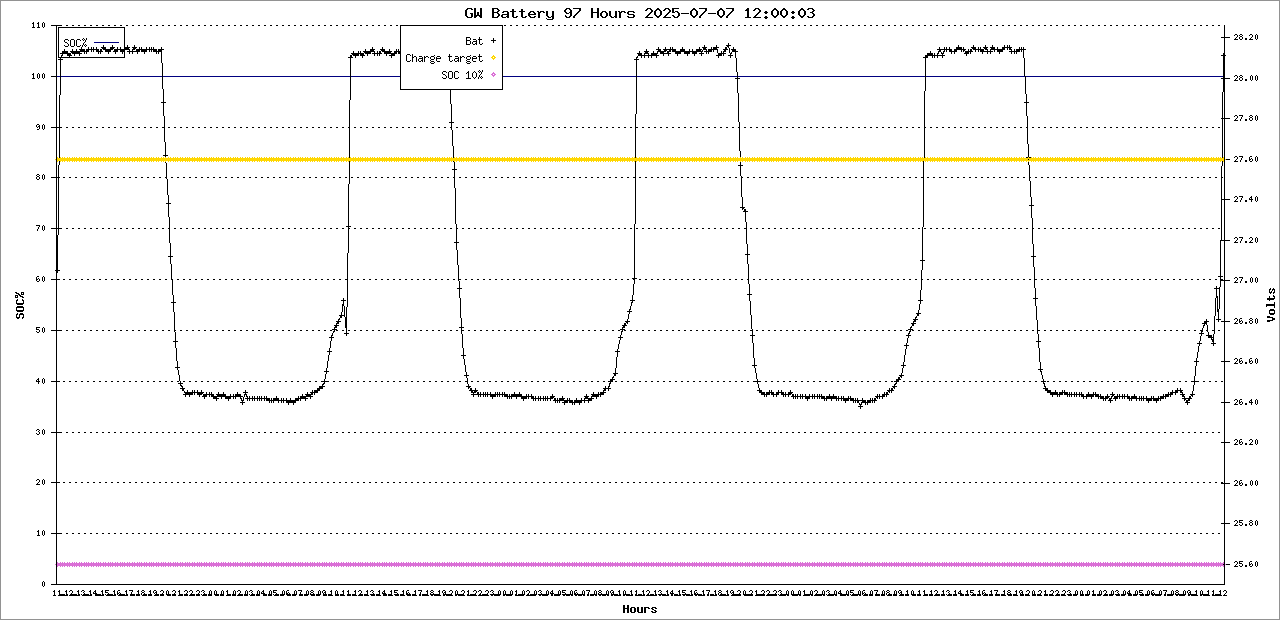Screen dimensions: 1280x620
Task: Click the vertical "SOC%" left axis title
Action: 20,305
